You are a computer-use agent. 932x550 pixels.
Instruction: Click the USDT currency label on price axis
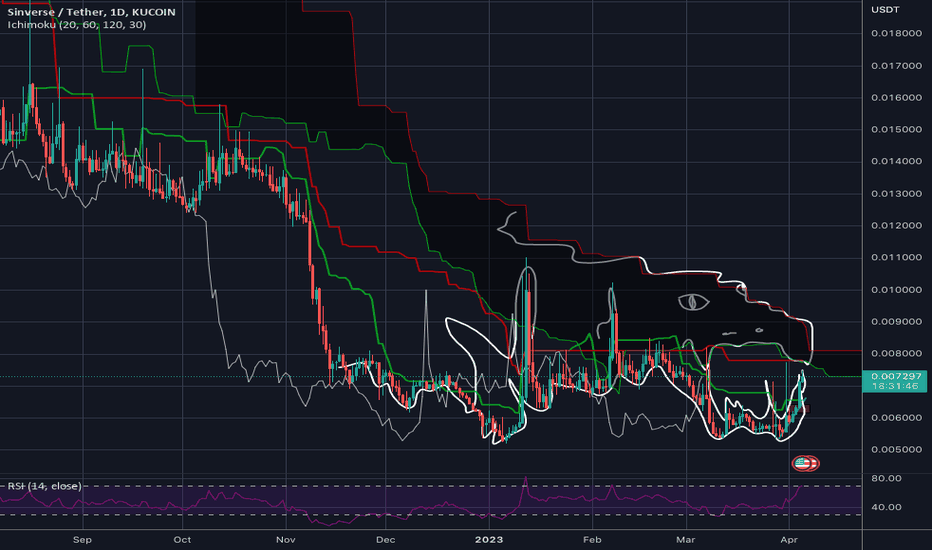[x=885, y=10]
